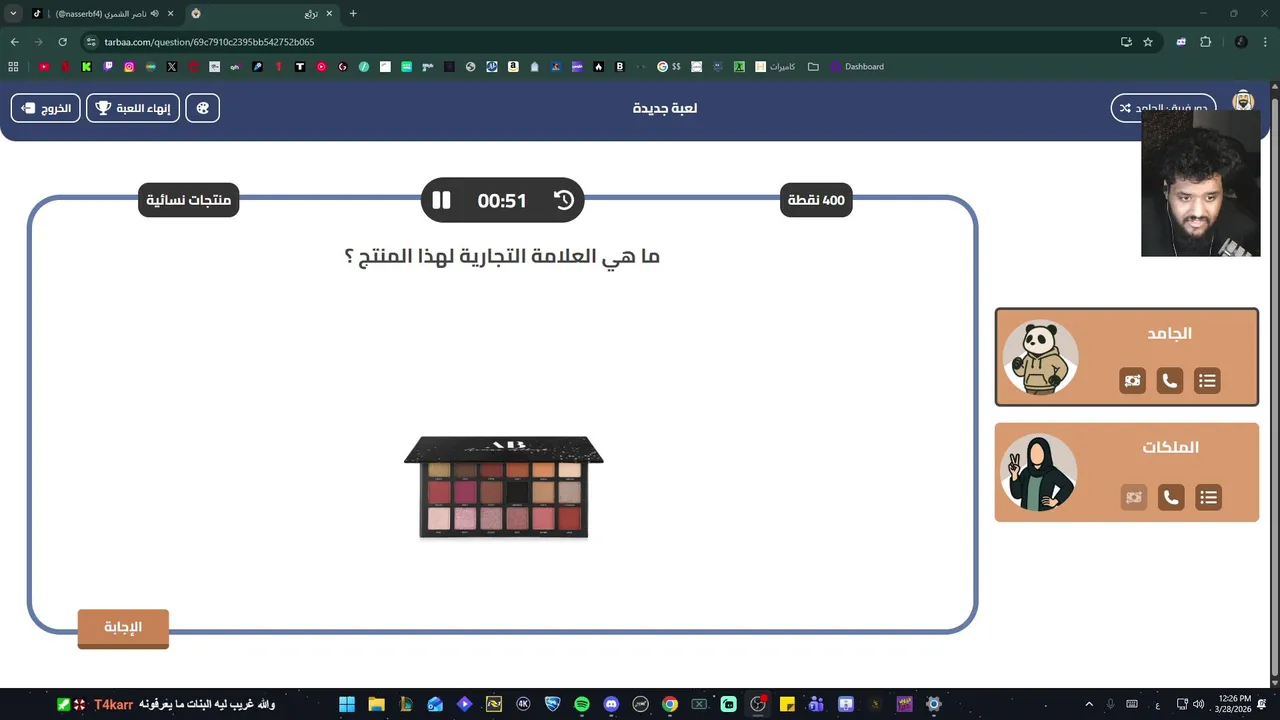Select the الجامد team panda avatar
Viewport: 1280px width, 720px height.
pos(1040,357)
